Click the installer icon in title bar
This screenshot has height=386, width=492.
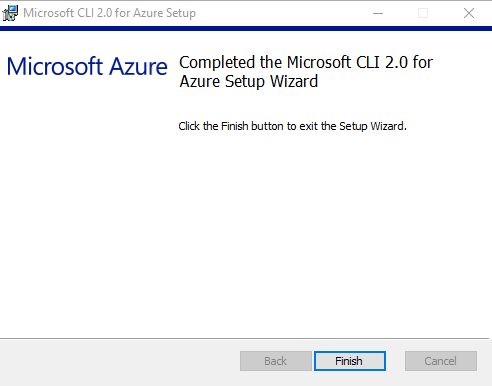click(x=10, y=13)
